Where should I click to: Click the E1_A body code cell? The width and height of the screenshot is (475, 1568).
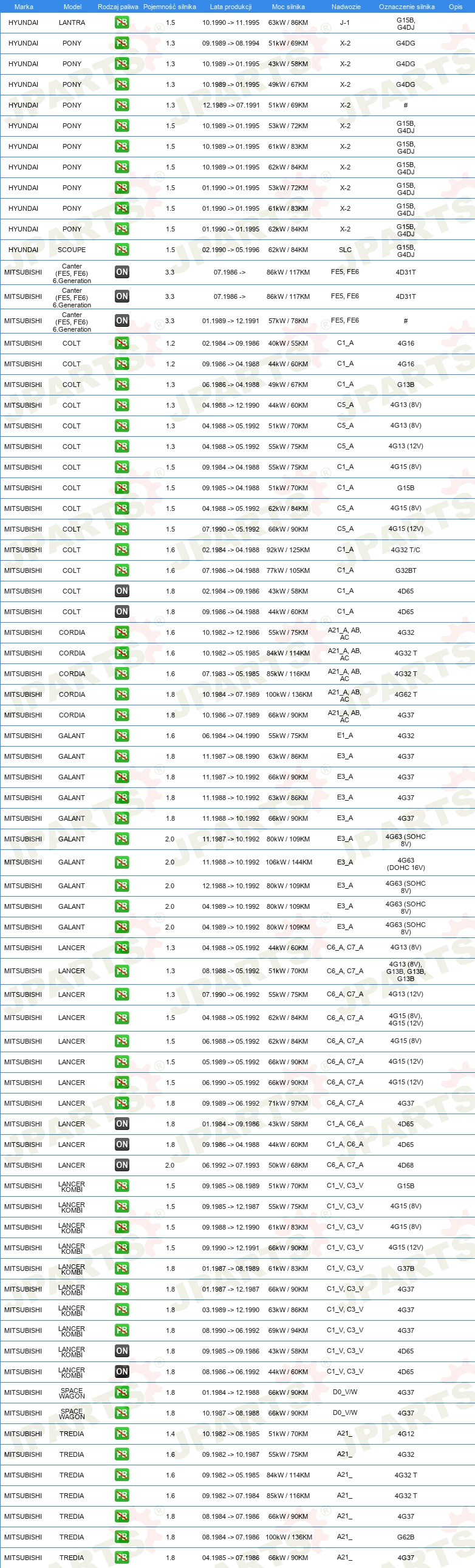[x=345, y=735]
